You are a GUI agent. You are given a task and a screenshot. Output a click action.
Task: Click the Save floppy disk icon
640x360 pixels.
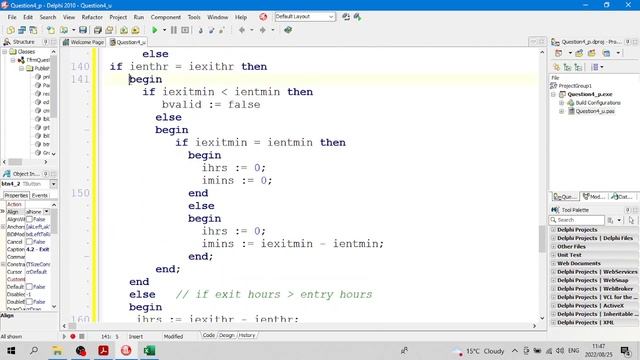[83, 30]
